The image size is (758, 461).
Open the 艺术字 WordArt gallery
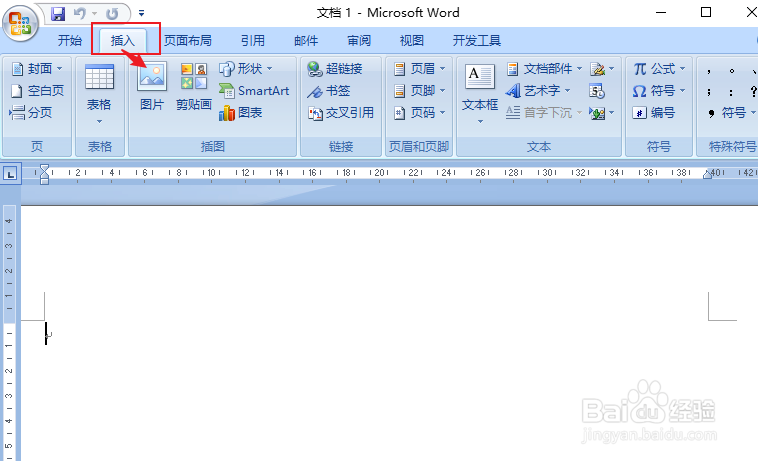tap(538, 90)
